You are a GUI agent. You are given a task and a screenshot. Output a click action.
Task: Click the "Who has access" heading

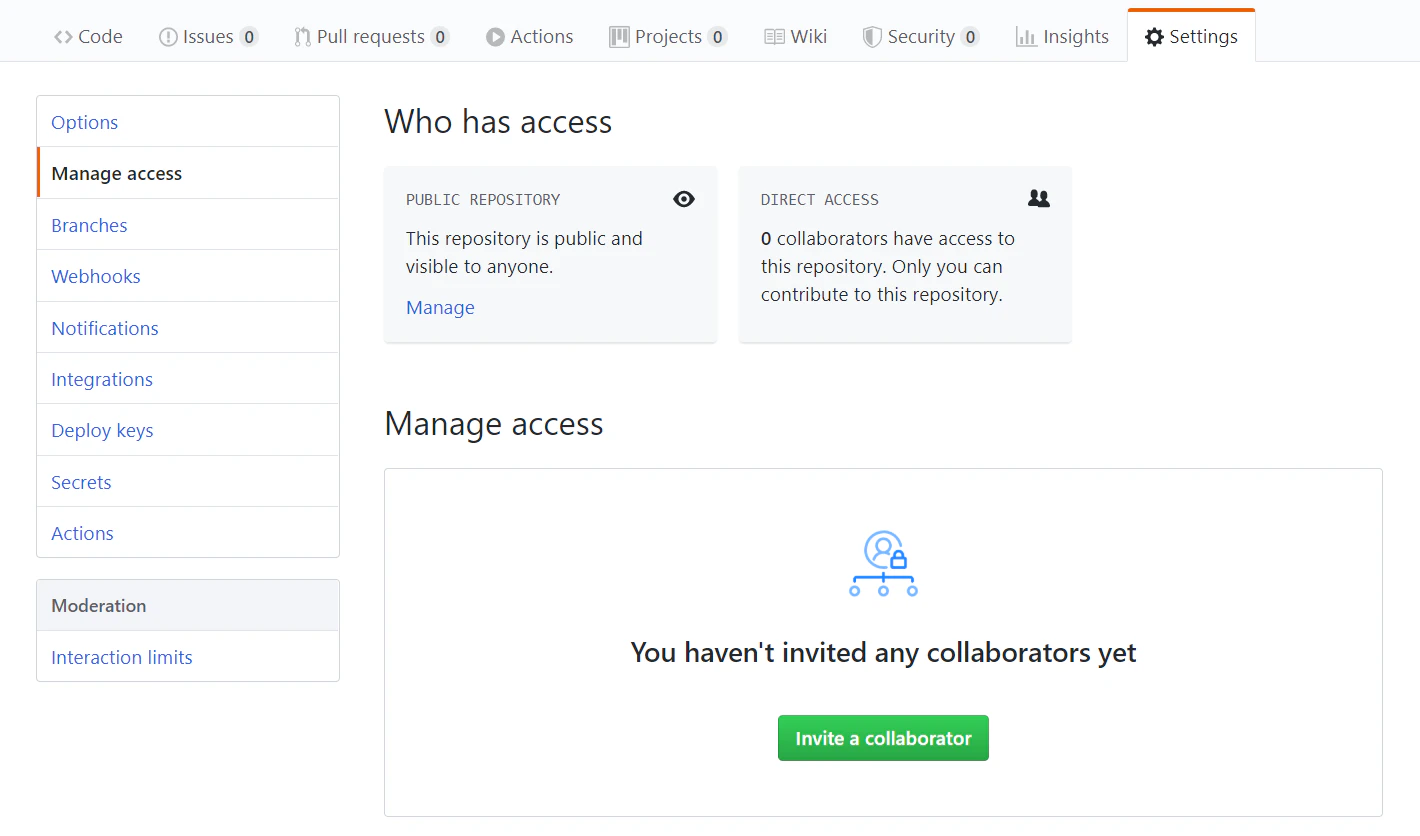[x=498, y=122]
